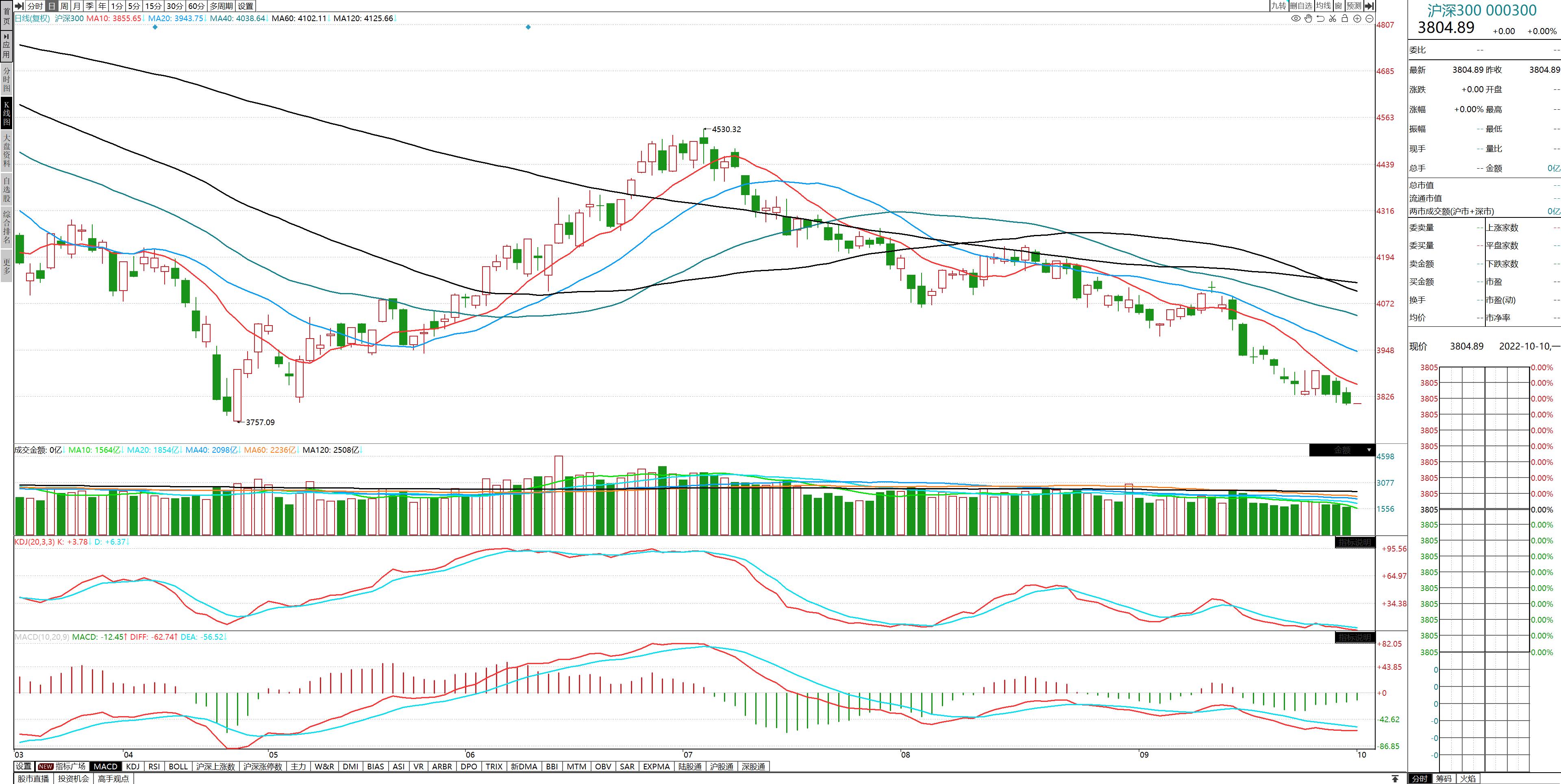The image size is (1561, 784).
Task: Collapse right panel using top-right arrow icon
Action: point(1370,6)
